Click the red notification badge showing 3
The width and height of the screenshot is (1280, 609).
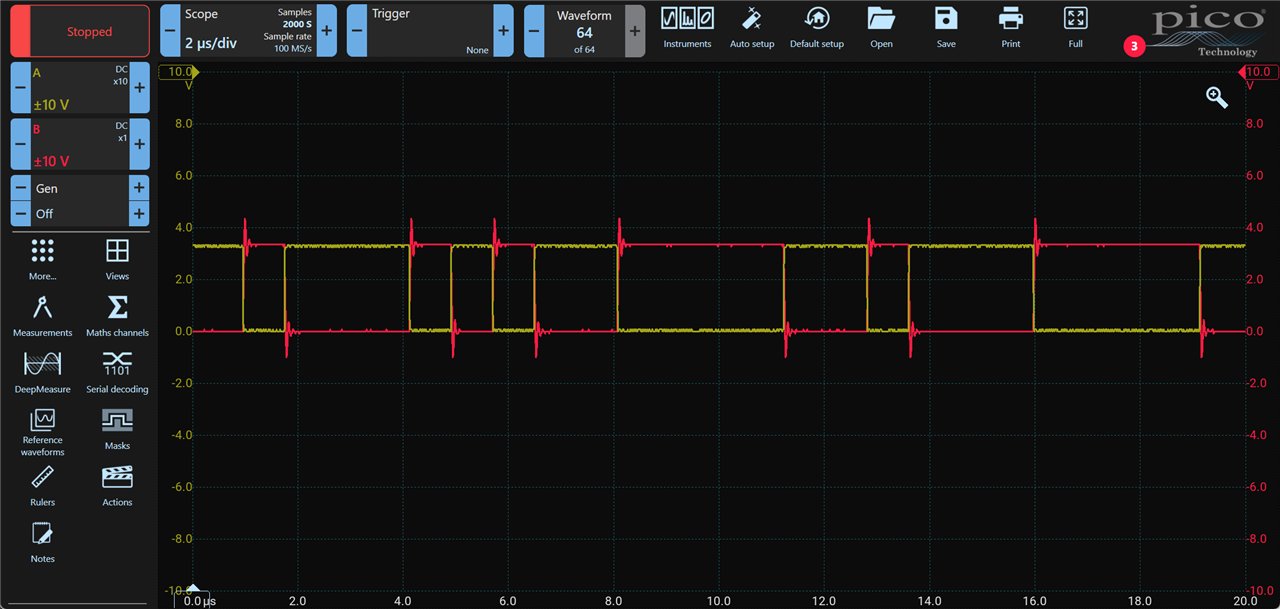[x=1134, y=46]
